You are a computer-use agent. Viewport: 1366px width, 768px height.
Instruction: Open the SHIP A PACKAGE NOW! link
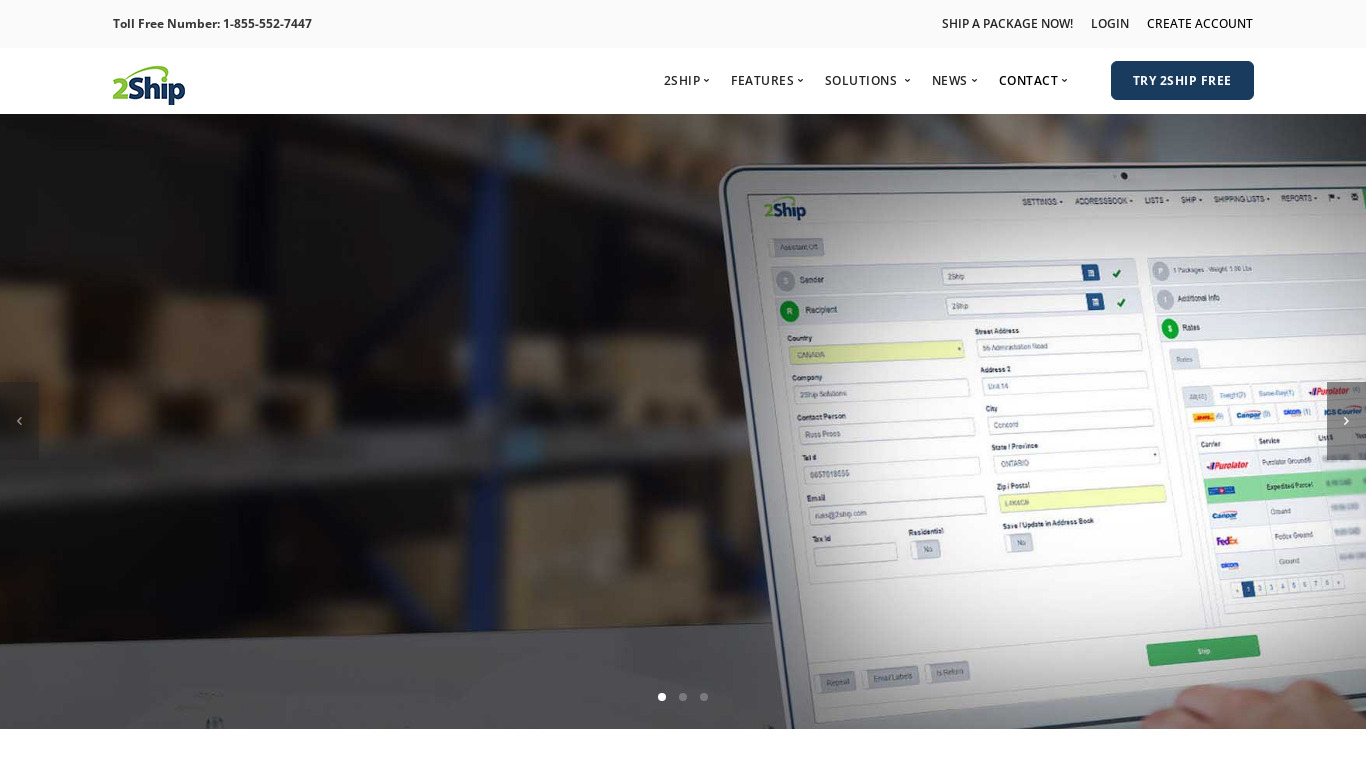point(1007,23)
